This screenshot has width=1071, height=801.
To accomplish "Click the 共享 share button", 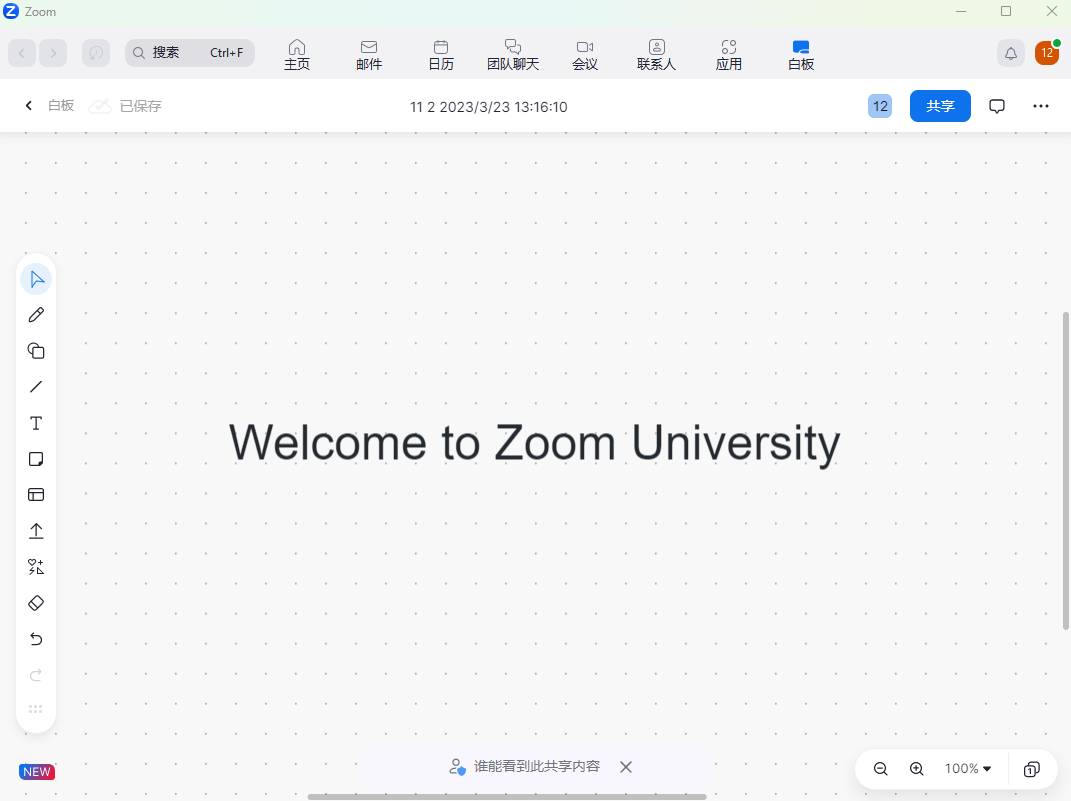I will (940, 106).
